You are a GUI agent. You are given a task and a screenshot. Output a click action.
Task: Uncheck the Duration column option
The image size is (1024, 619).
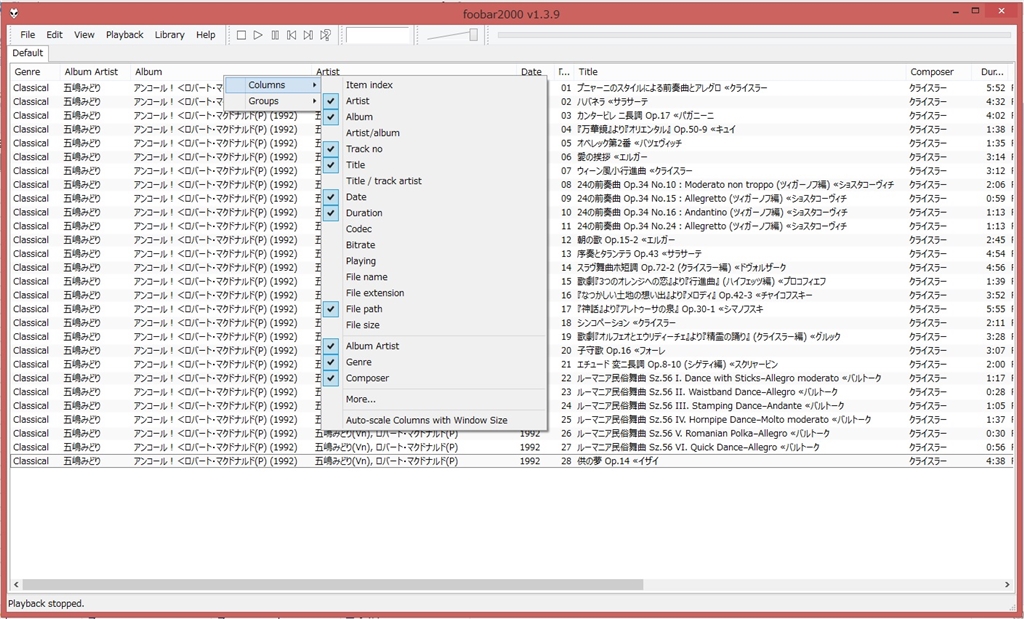(434, 213)
